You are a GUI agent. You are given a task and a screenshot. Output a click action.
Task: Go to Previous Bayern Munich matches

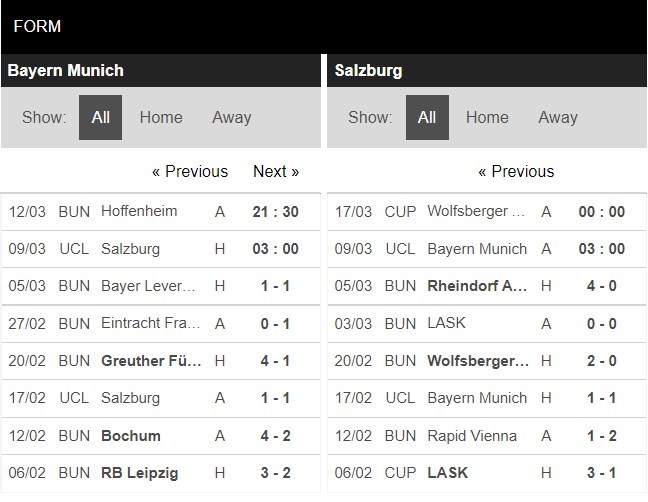[190, 171]
